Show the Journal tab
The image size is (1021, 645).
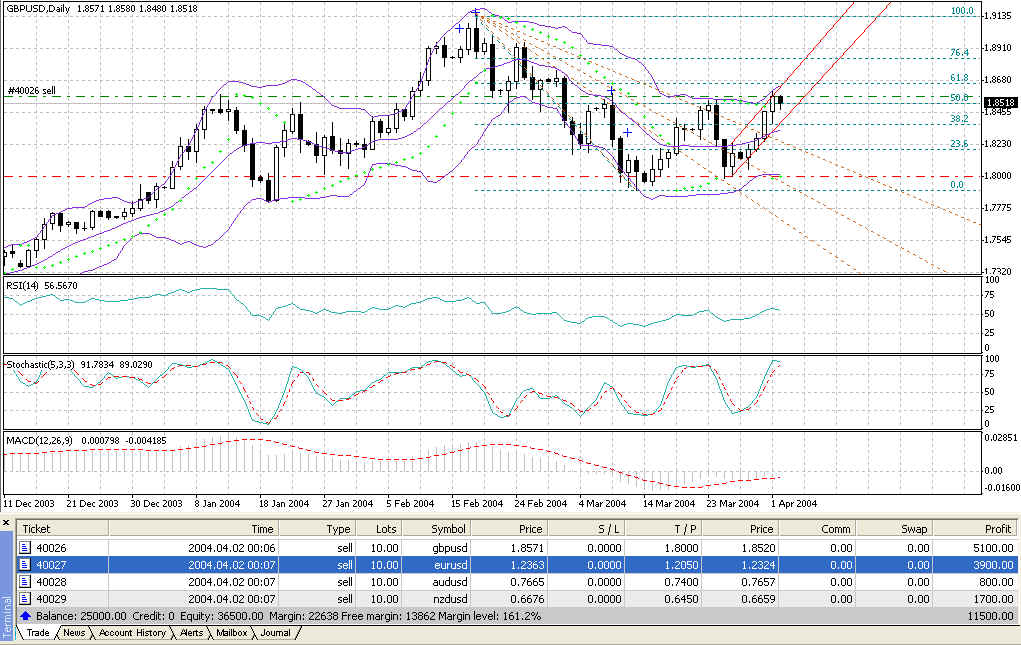pyautogui.click(x=275, y=633)
